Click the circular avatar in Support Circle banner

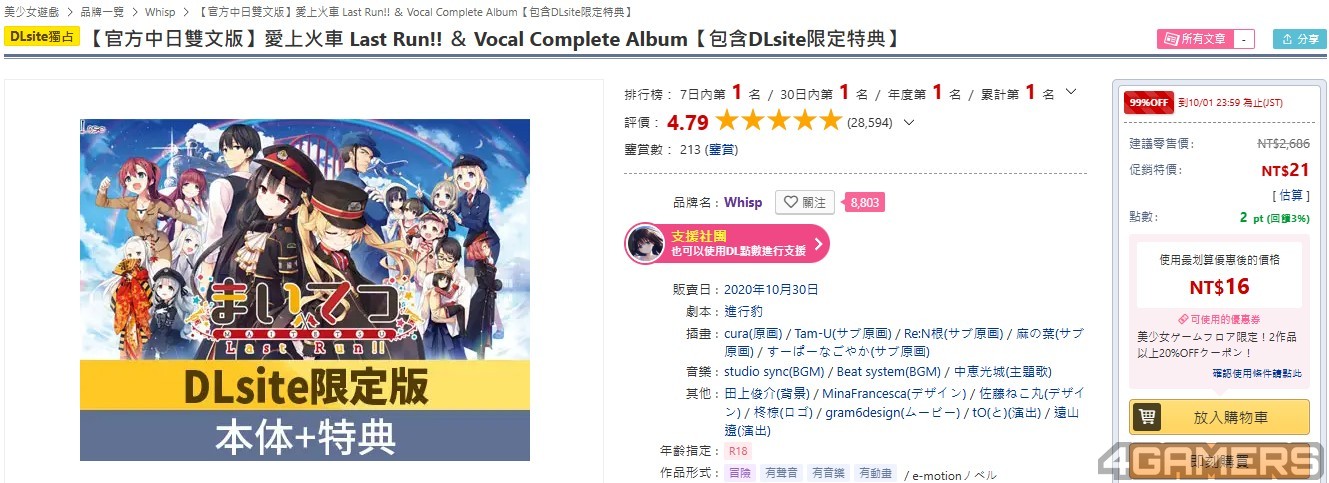point(644,243)
